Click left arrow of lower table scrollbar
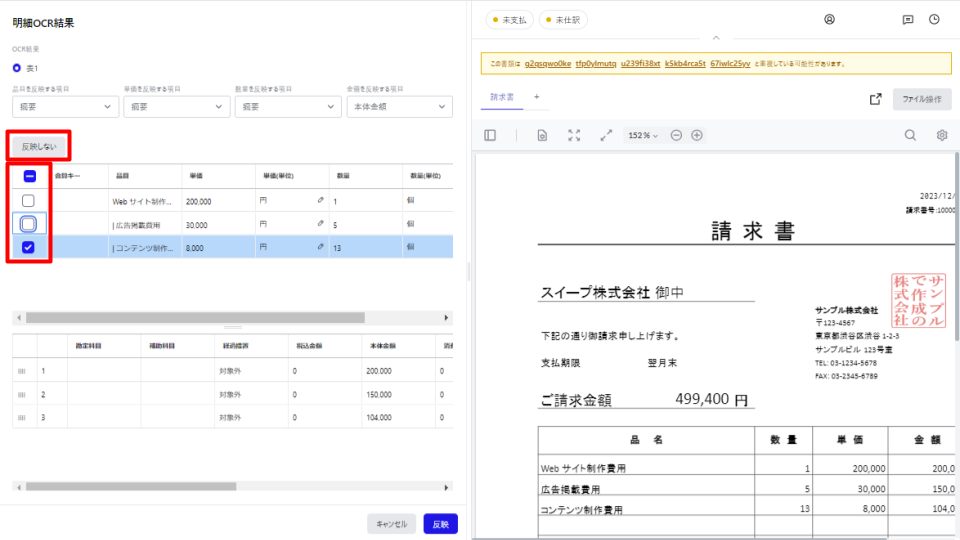The width and height of the screenshot is (960, 540). 19,487
